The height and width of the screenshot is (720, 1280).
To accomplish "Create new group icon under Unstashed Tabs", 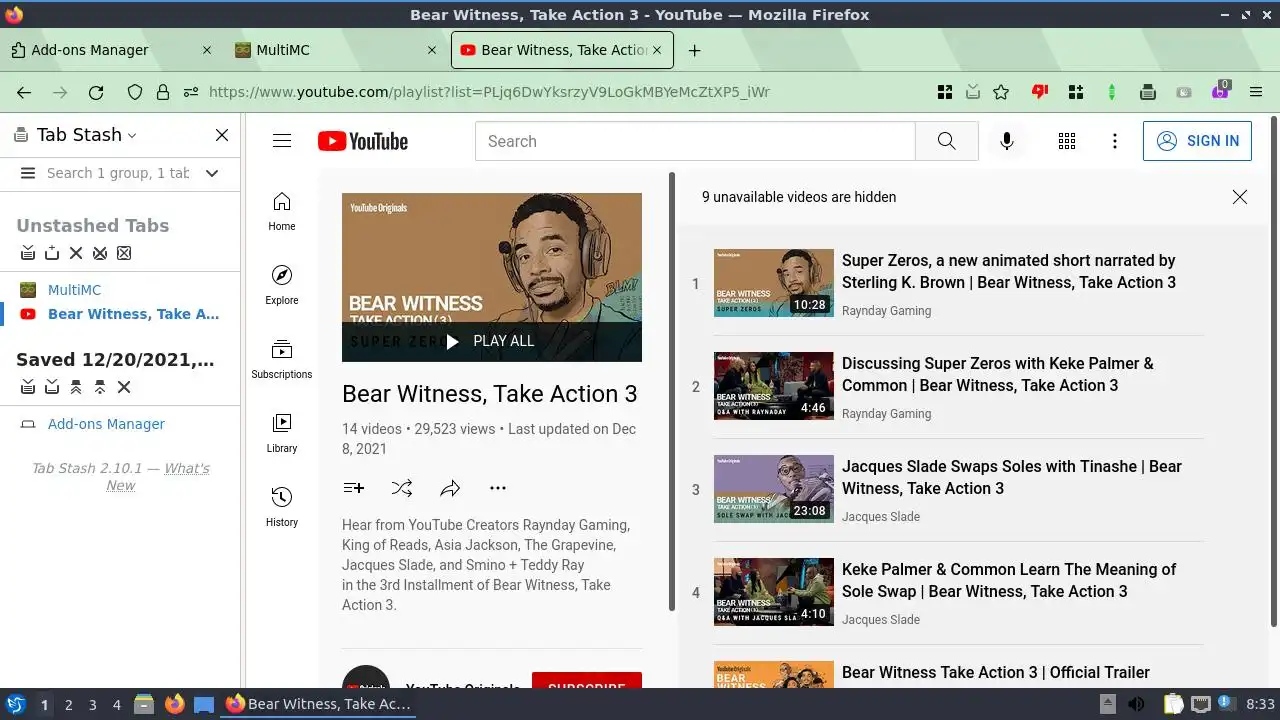I will [52, 253].
